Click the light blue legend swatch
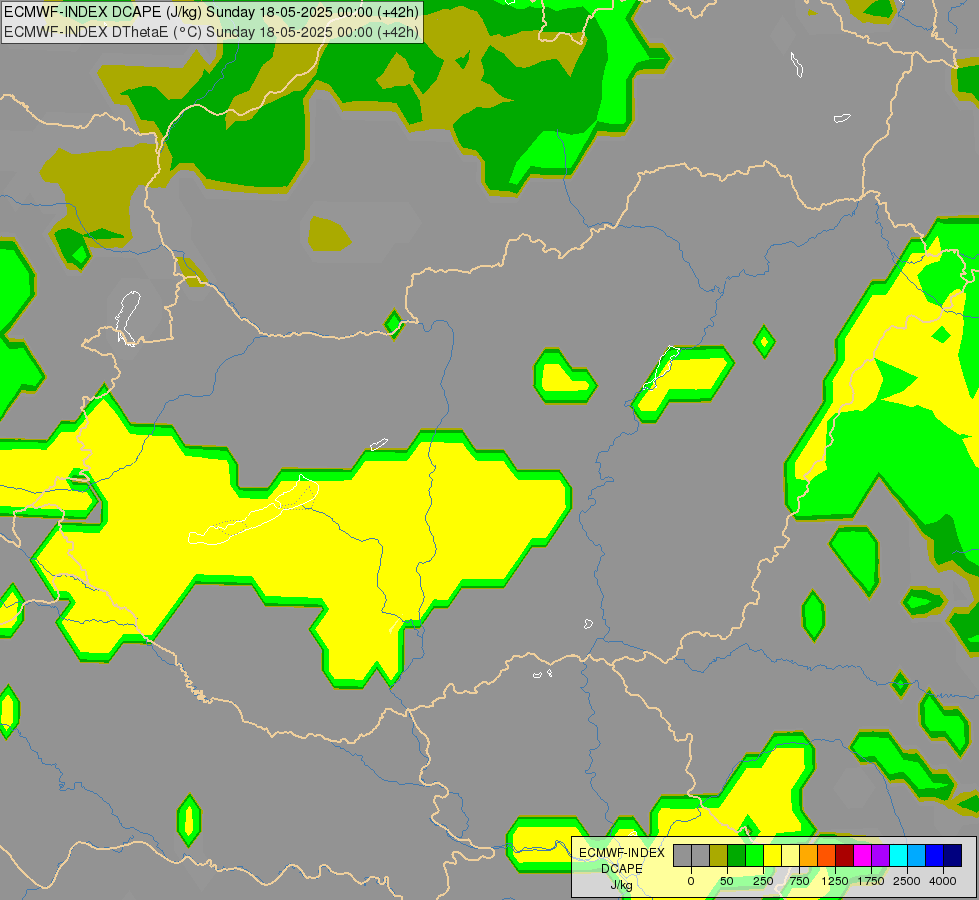 point(917,856)
